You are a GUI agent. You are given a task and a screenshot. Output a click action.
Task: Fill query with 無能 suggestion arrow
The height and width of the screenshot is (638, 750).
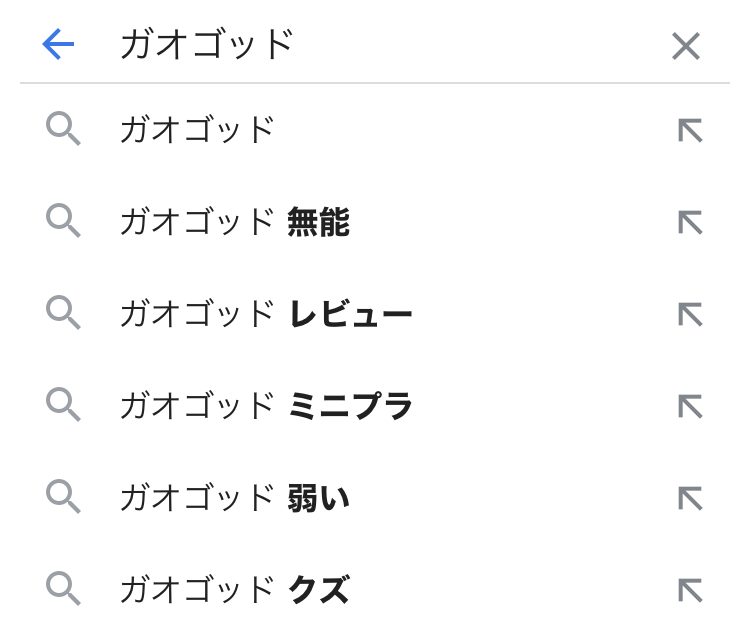(x=690, y=222)
